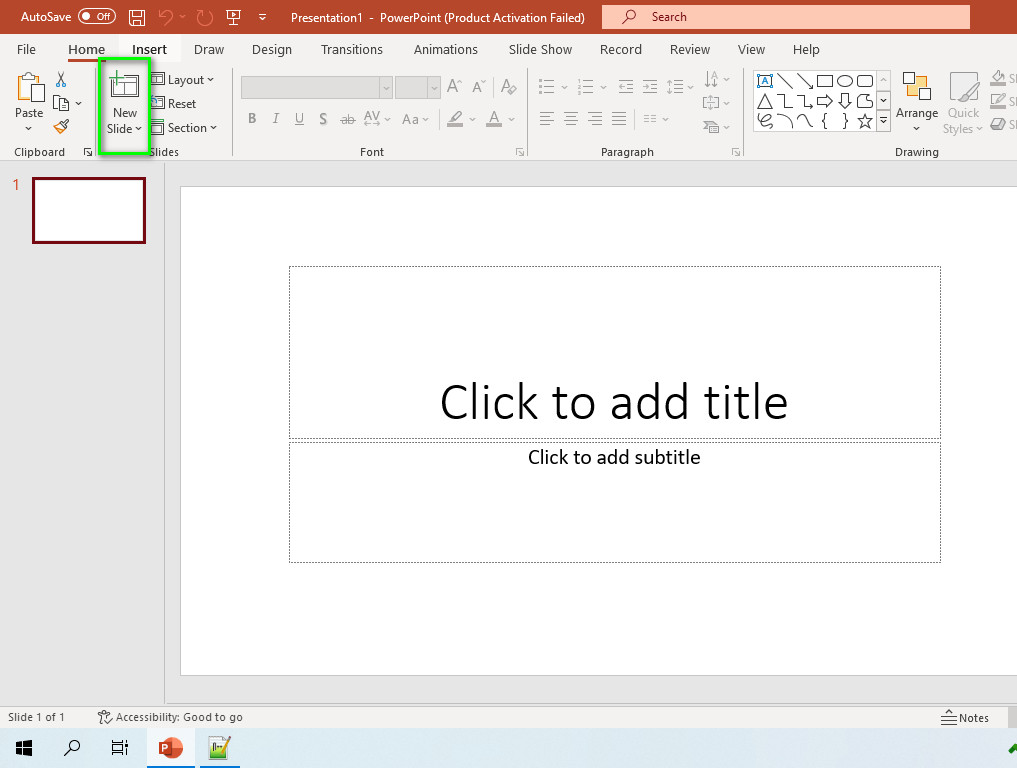Toggle Italic text formatting
1017x768 pixels.
pos(276,119)
